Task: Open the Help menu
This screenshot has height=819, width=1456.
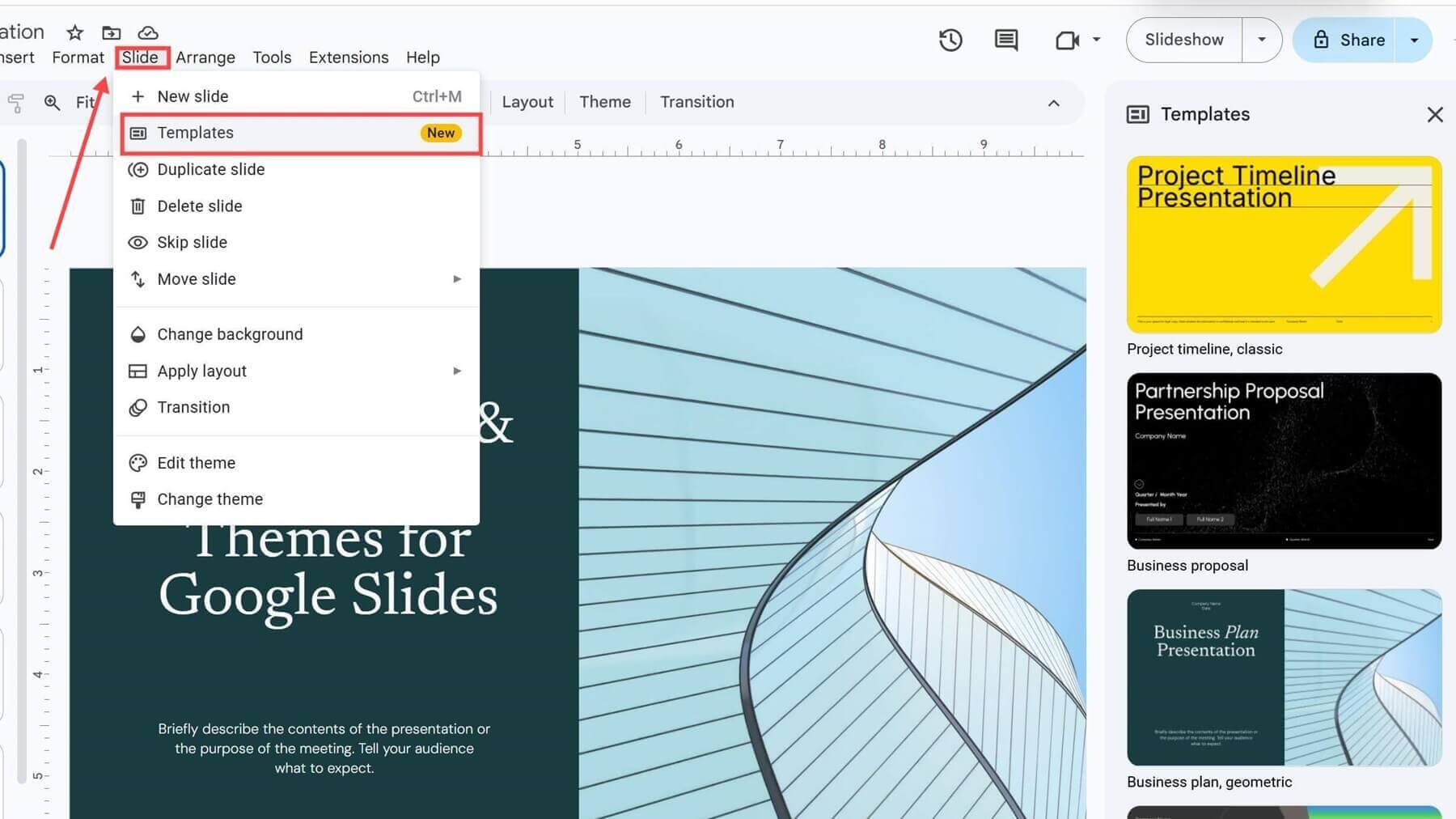Action: 423,57
